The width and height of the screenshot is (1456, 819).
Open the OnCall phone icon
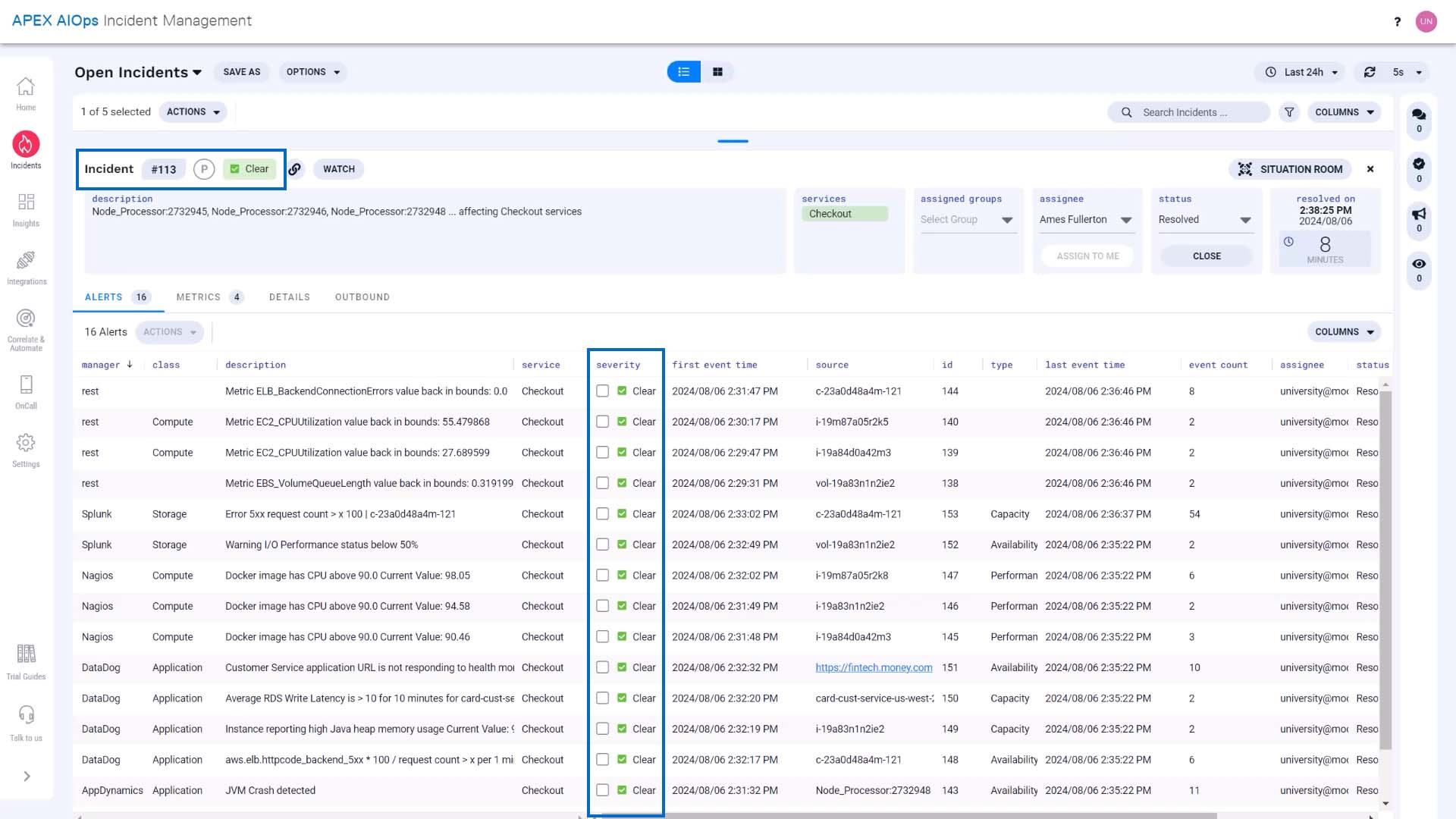[x=26, y=384]
